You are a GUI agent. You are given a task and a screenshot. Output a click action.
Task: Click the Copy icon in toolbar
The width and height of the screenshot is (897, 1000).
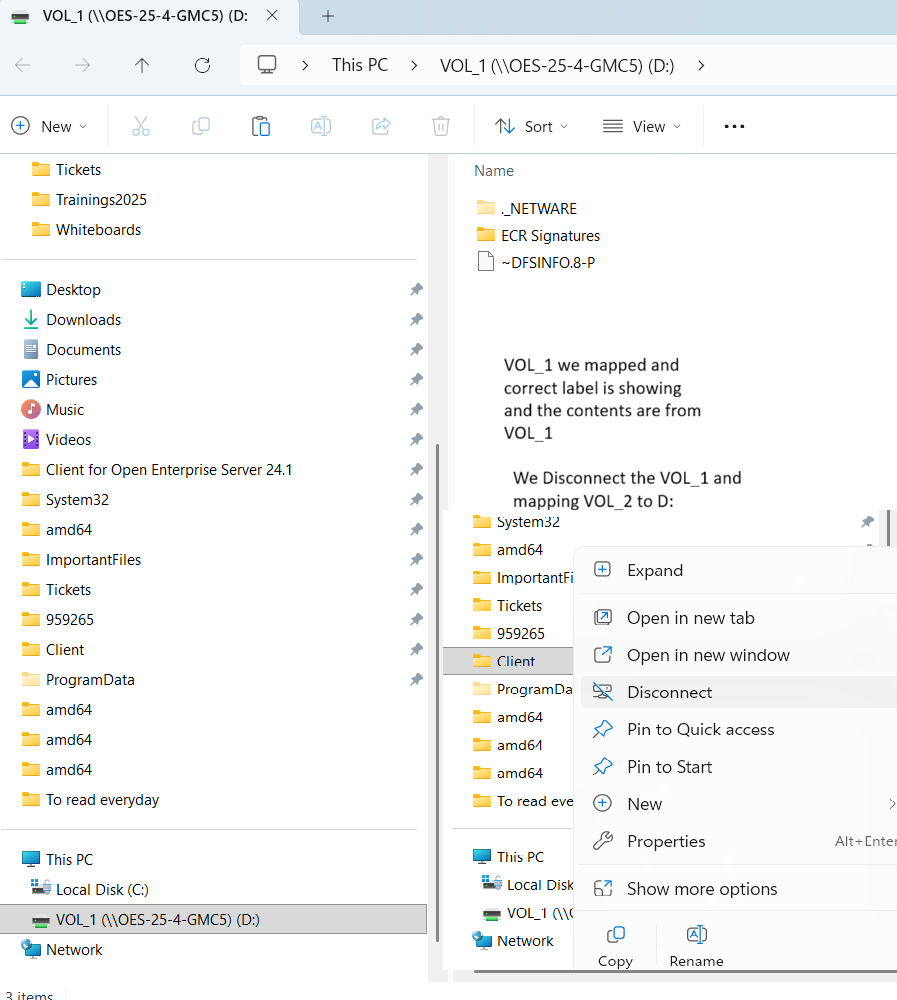(200, 126)
